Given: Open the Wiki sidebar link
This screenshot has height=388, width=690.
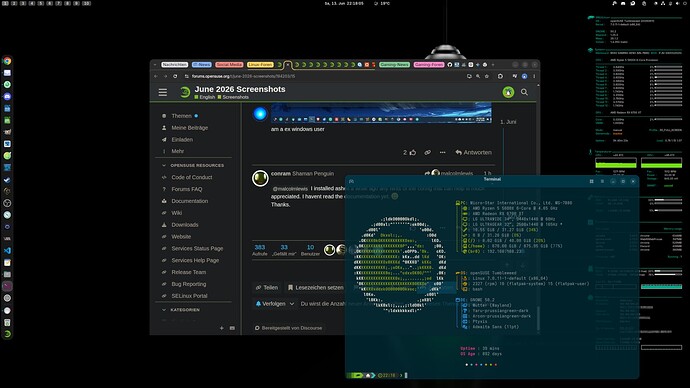Looking at the screenshot, I should tap(176, 213).
